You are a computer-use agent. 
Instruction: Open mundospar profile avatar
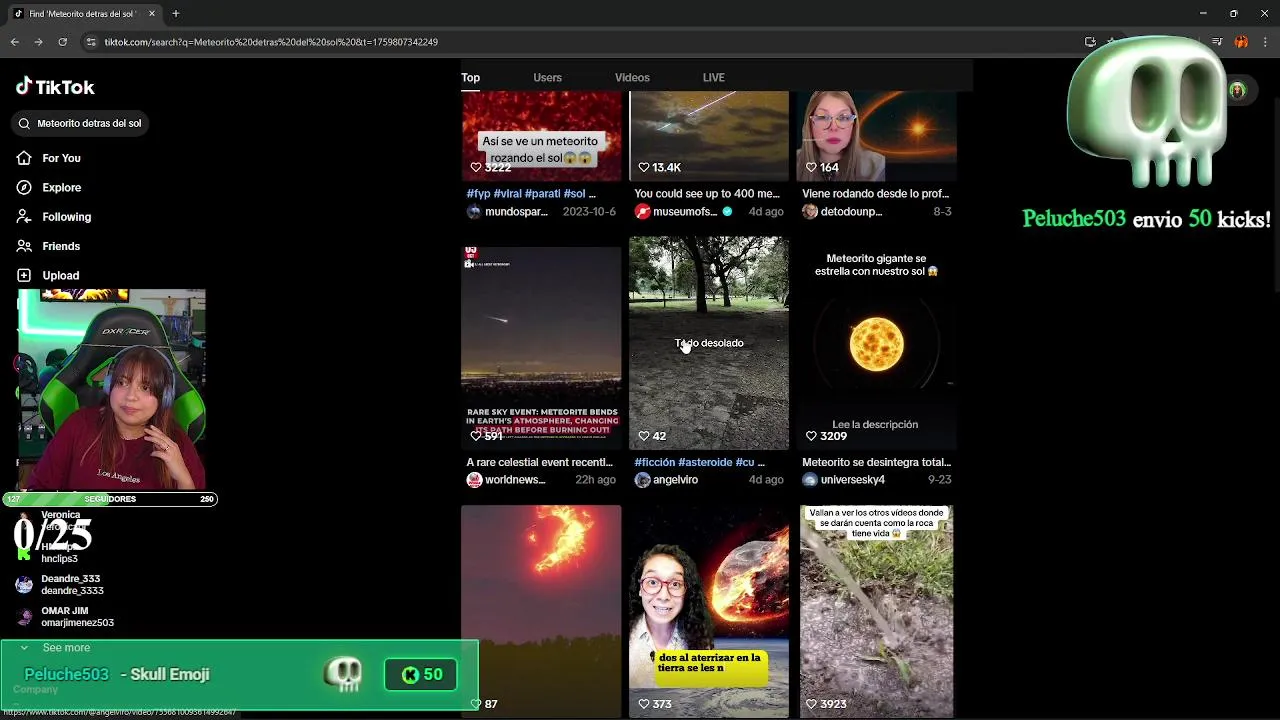pos(474,211)
